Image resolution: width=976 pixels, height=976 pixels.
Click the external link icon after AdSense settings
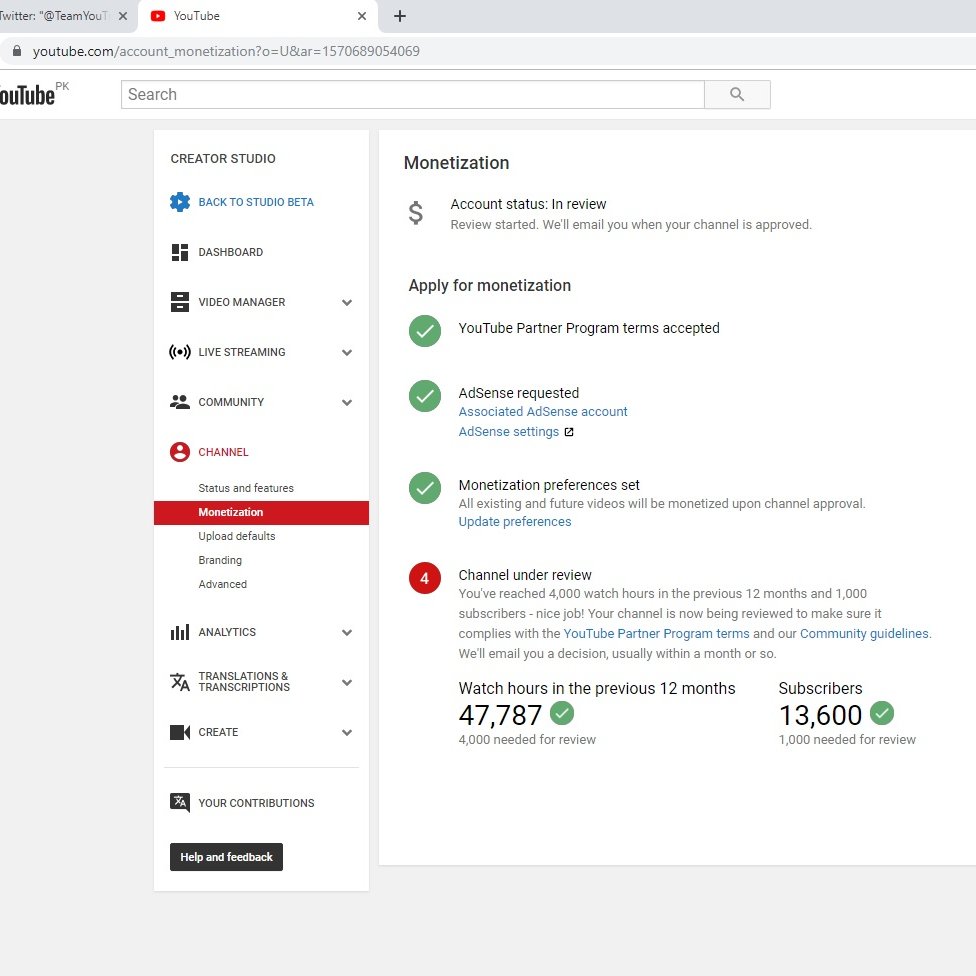569,432
